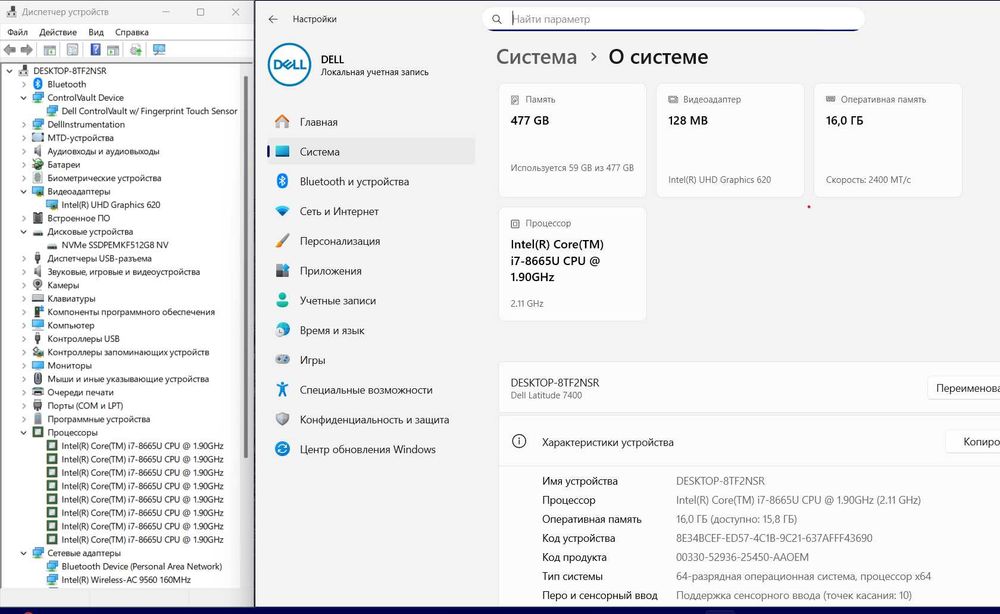Click the Камеры camera icon in tree
Viewport: 1000px width, 614px height.
tap(38, 285)
